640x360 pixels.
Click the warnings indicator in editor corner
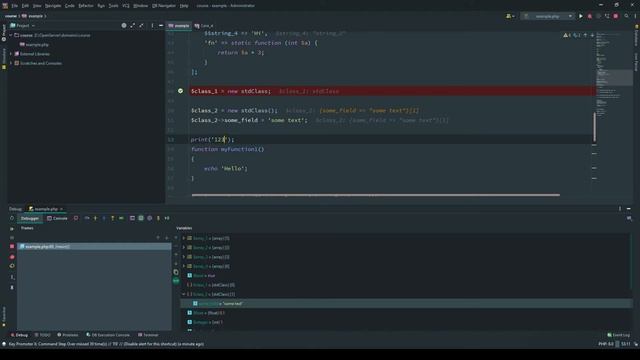(x=567, y=35)
